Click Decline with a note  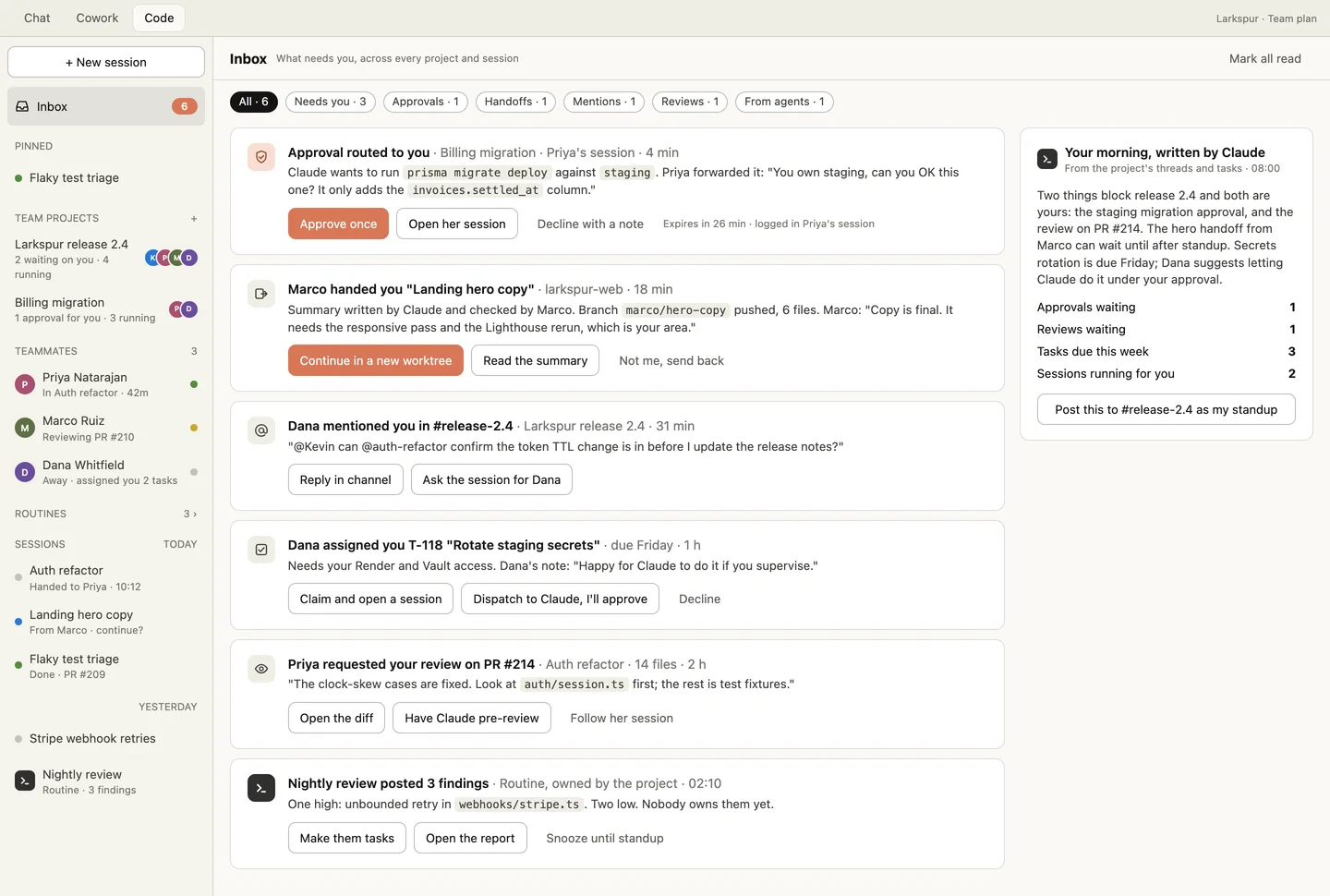coord(590,224)
